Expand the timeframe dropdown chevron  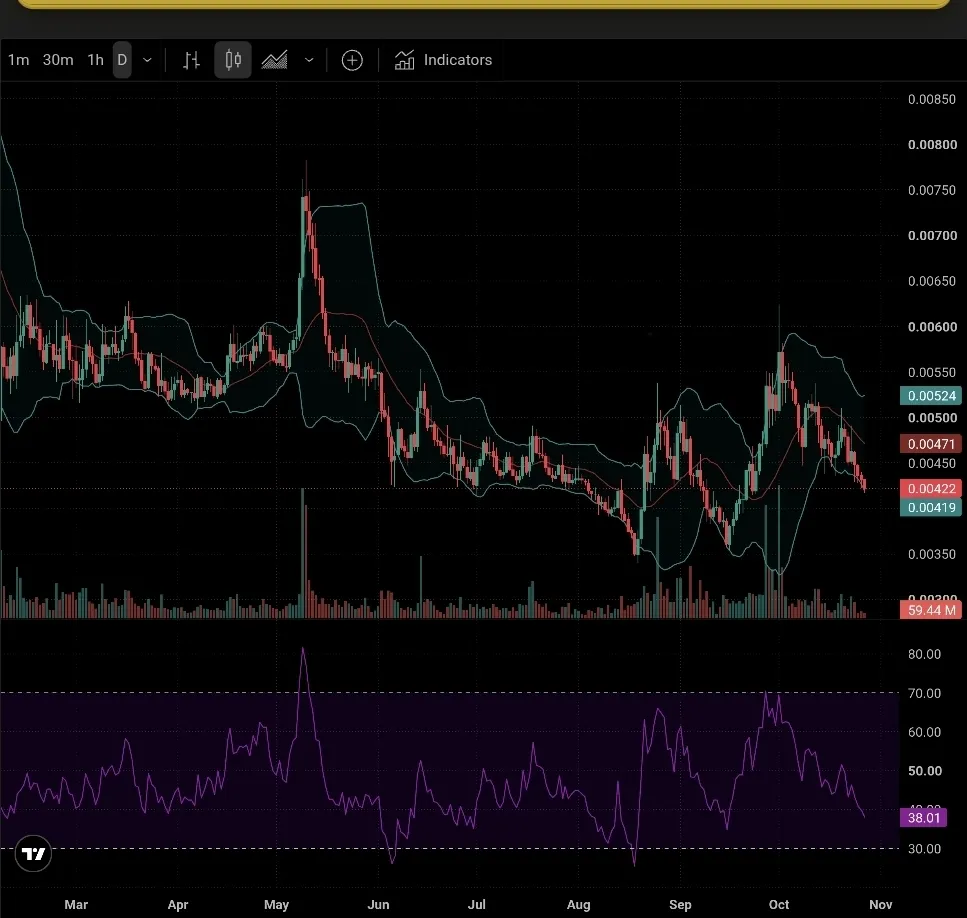click(x=147, y=60)
